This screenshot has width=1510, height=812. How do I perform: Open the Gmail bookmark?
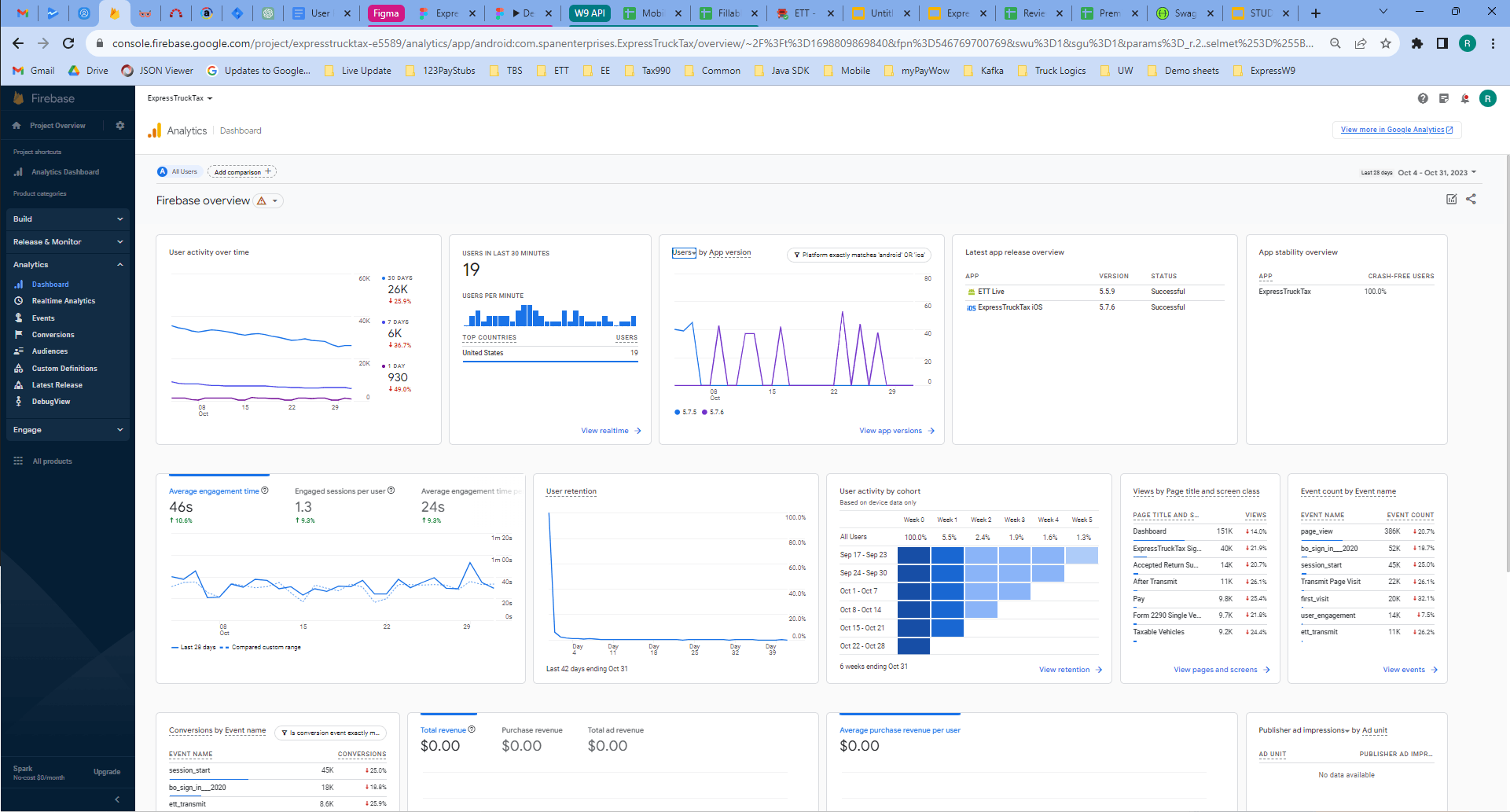pos(34,71)
